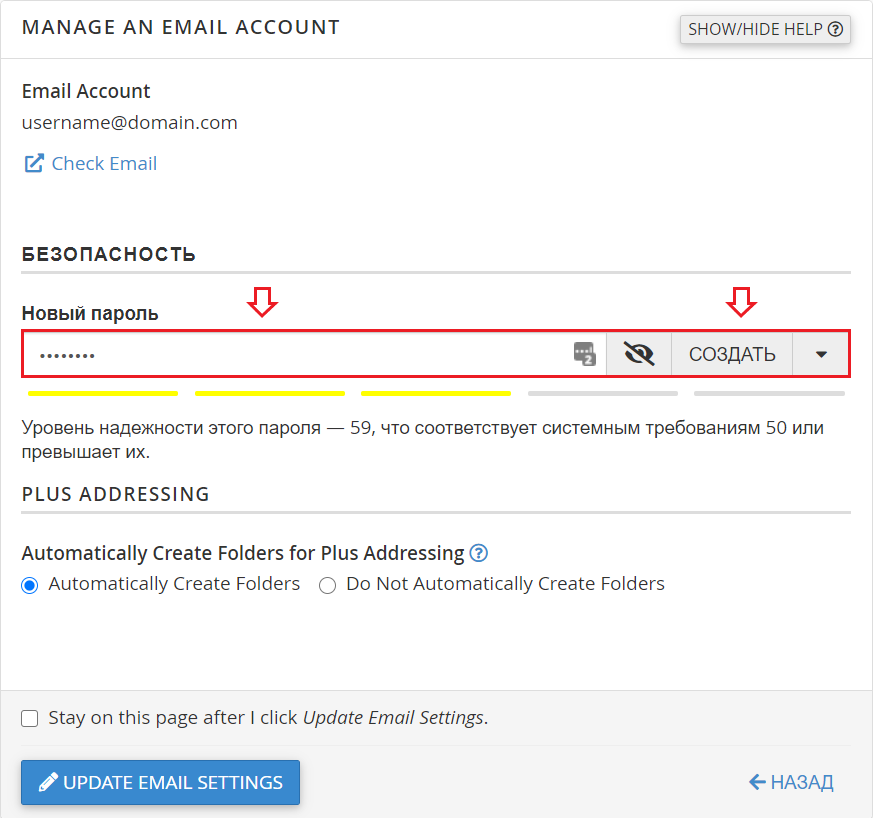Viewport: 873px width, 818px height.
Task: Toggle password visibility with the crossed-eye icon
Action: 638,354
